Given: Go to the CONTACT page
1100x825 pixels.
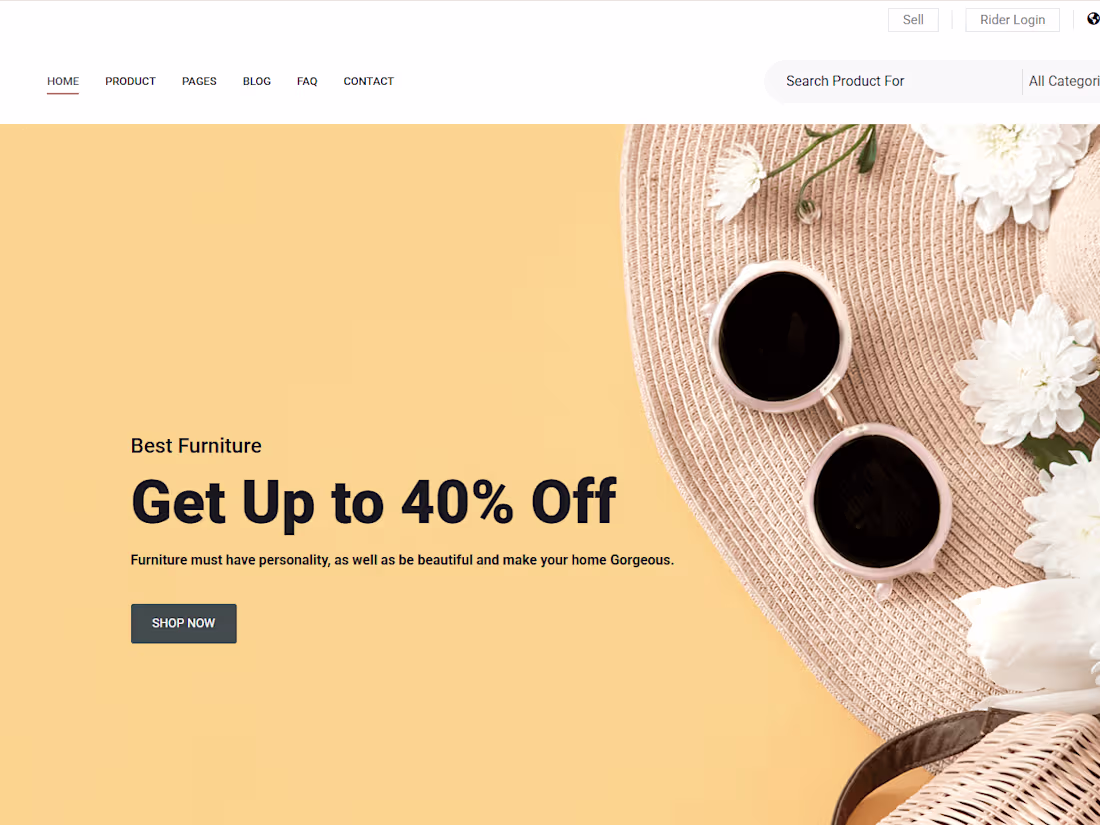Looking at the screenshot, I should [368, 81].
